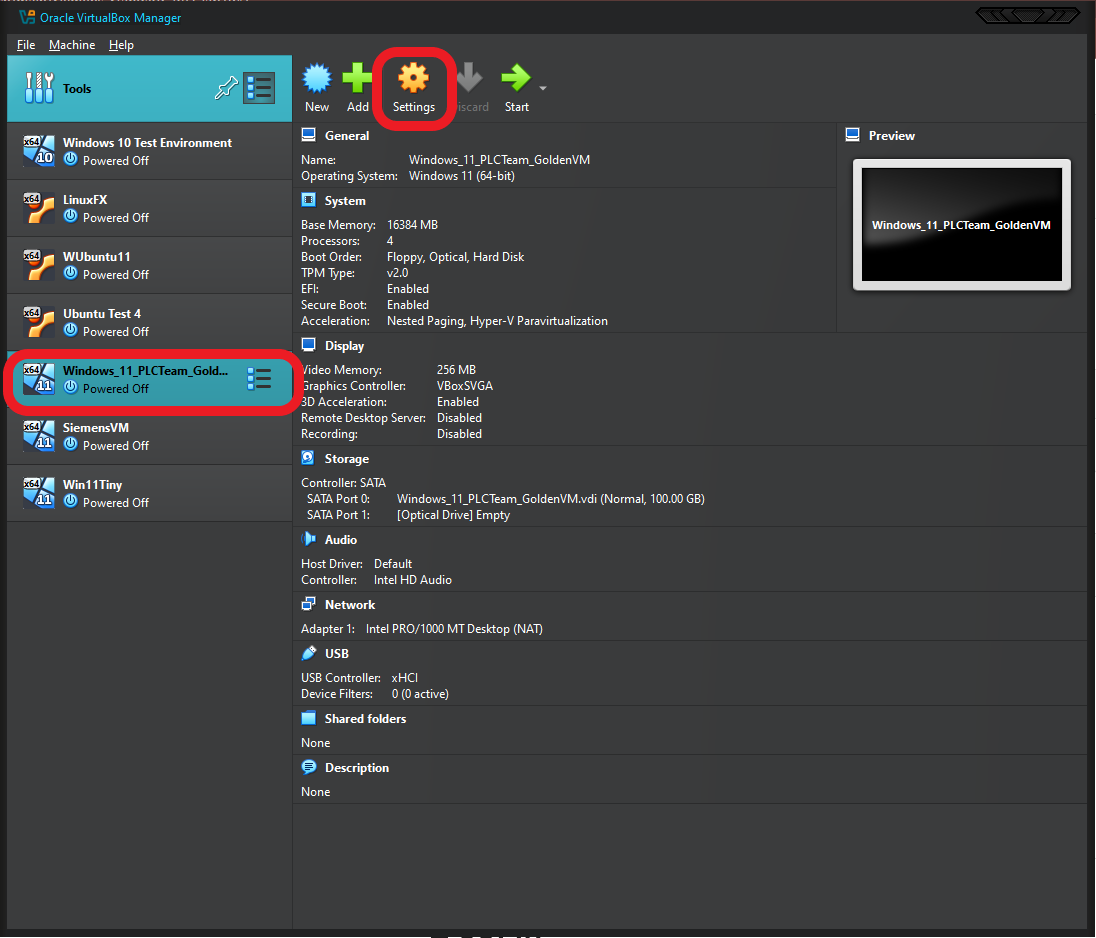Click the Shared folders section header

click(365, 719)
